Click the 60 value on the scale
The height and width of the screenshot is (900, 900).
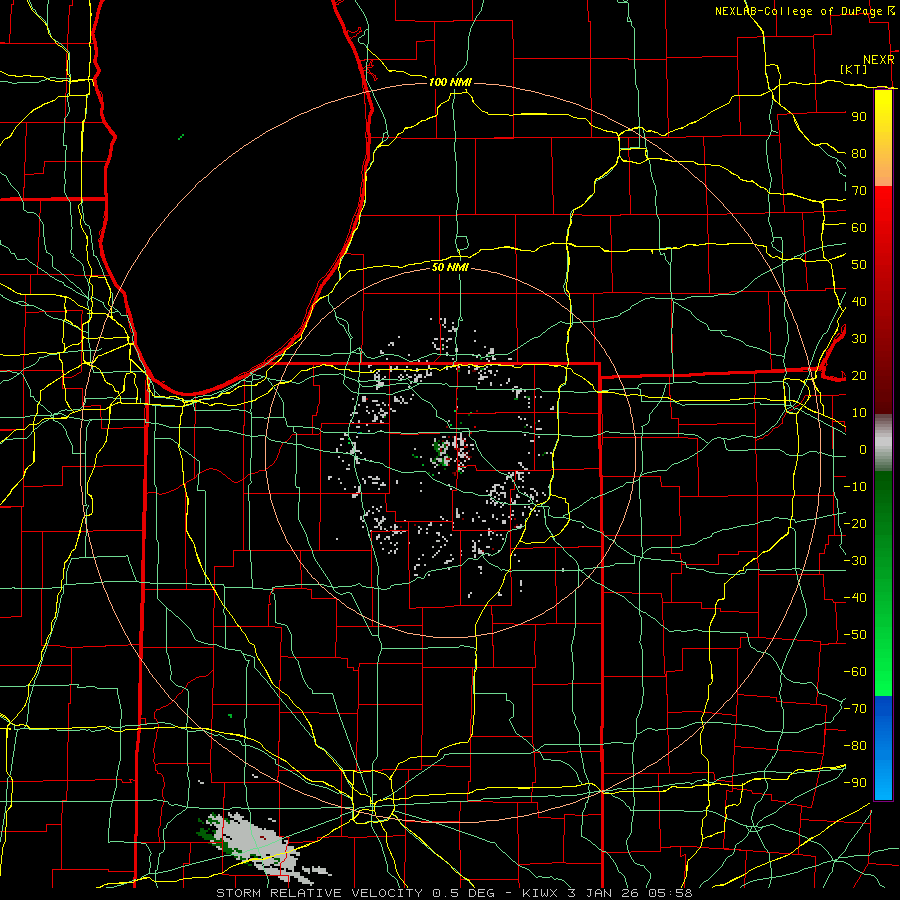tap(859, 228)
